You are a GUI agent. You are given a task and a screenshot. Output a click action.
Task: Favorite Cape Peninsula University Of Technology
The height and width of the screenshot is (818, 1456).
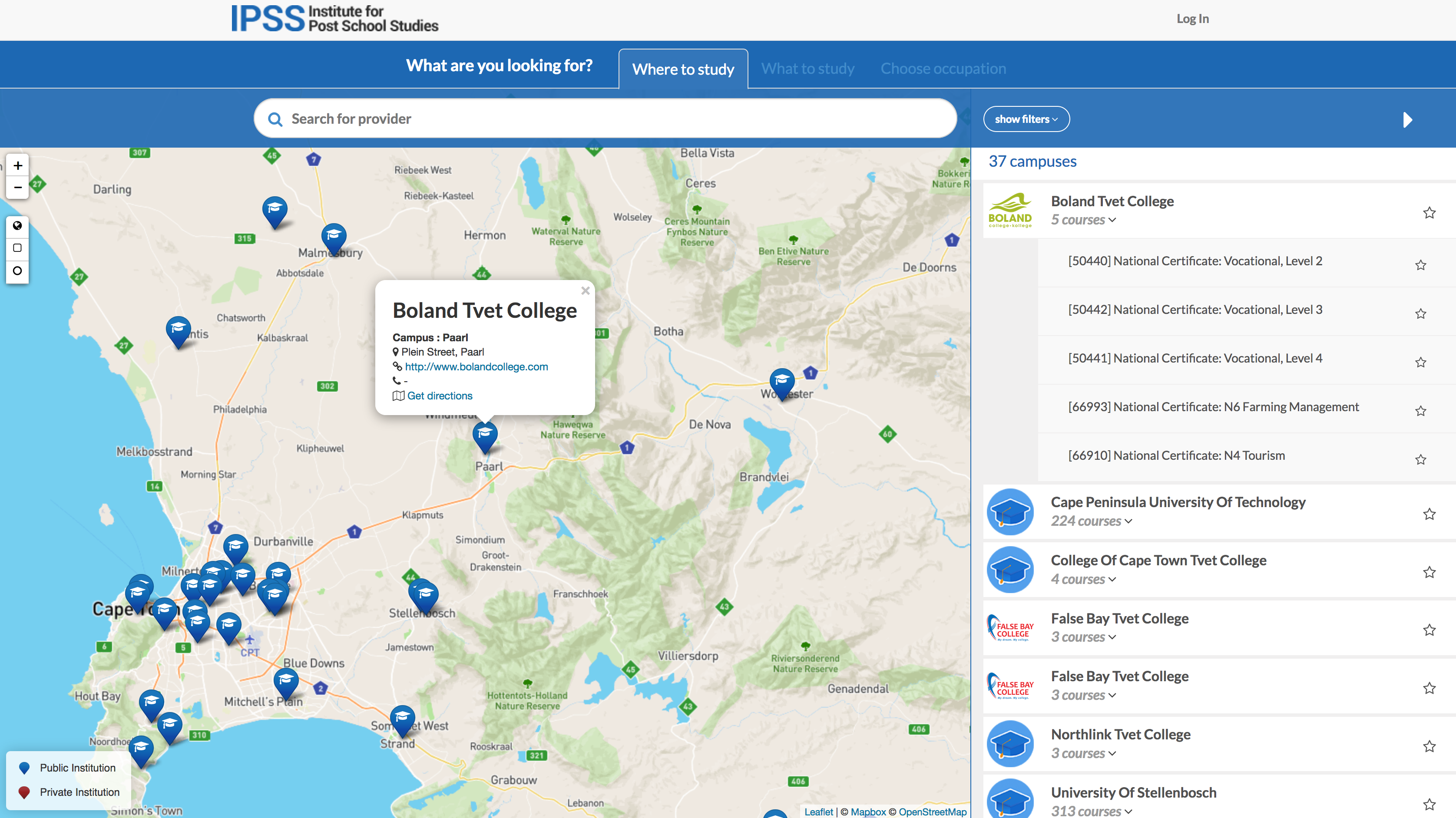coord(1430,514)
